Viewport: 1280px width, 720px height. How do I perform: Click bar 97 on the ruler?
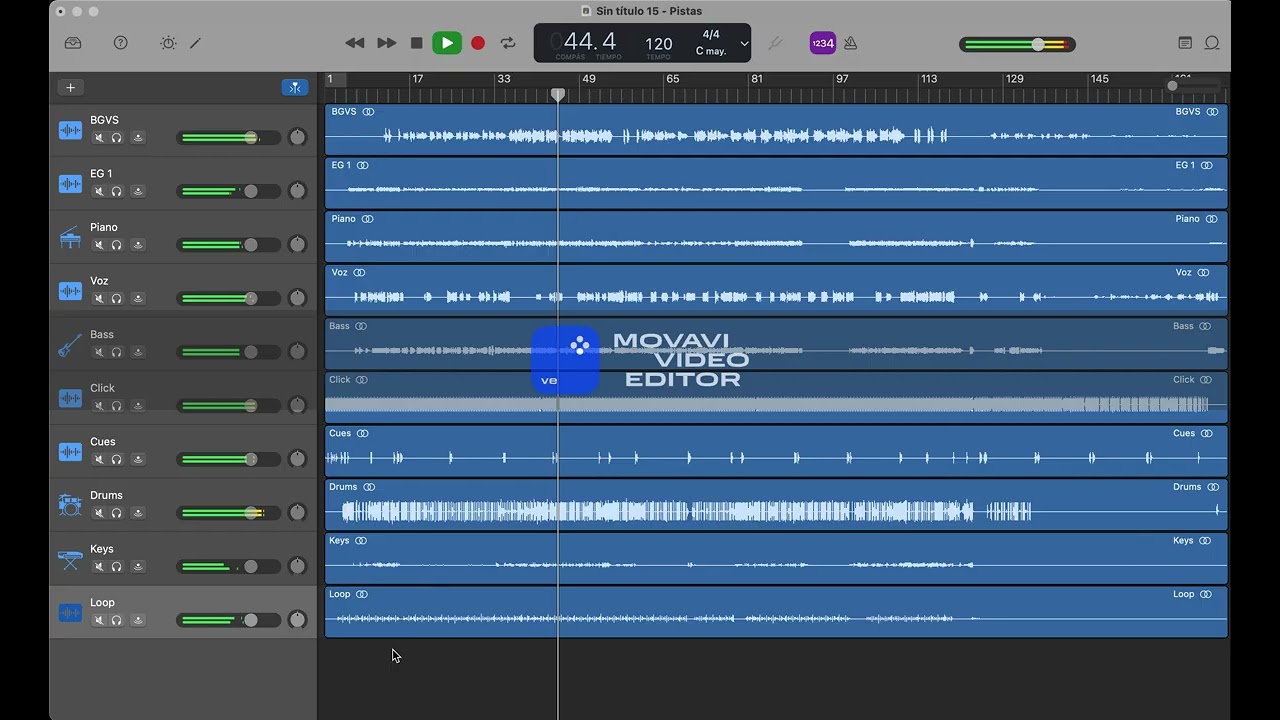(842, 79)
